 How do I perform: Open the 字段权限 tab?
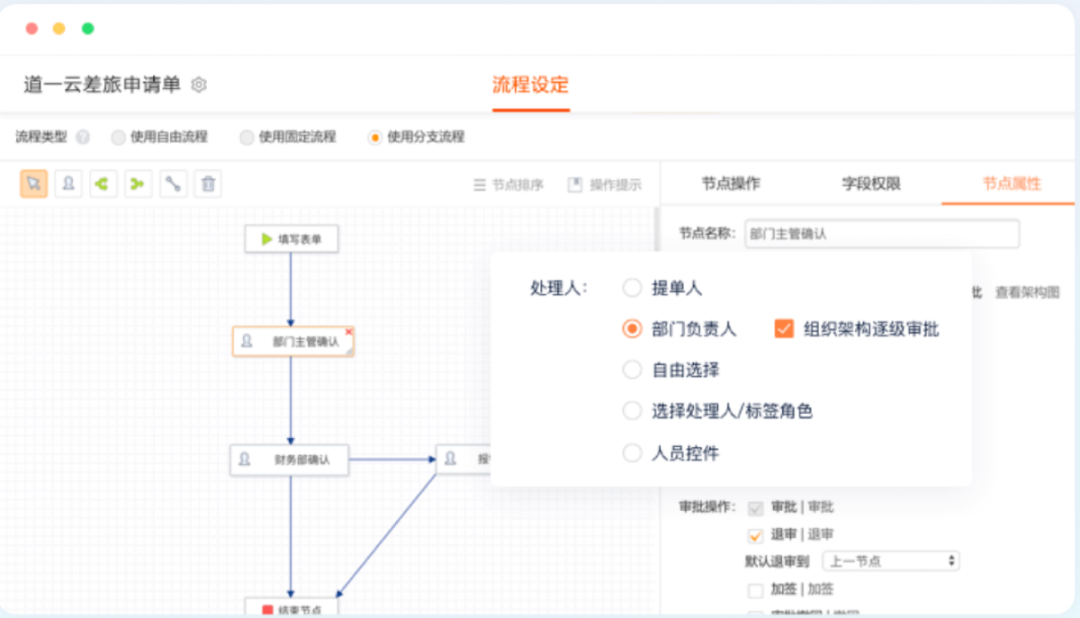(x=871, y=184)
